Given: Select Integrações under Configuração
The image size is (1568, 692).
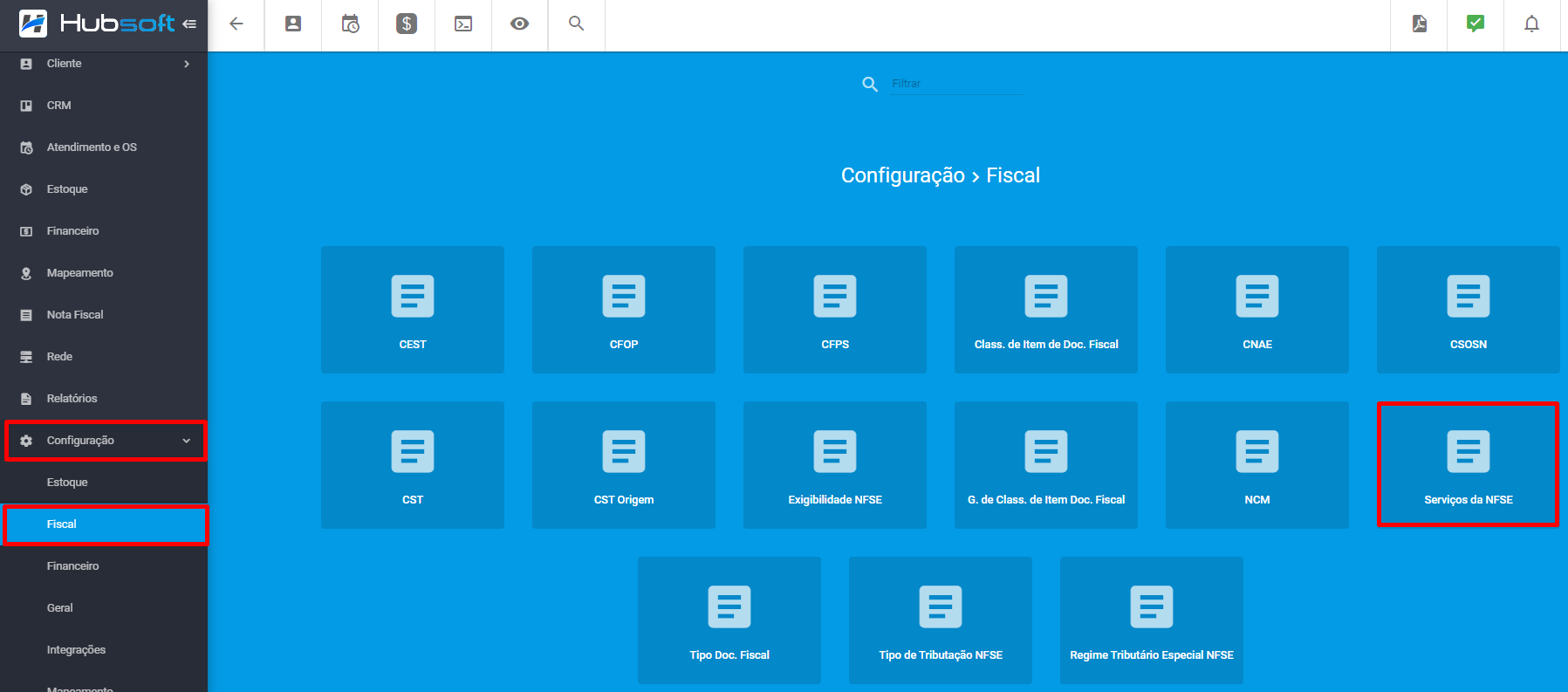Looking at the screenshot, I should (x=104, y=650).
